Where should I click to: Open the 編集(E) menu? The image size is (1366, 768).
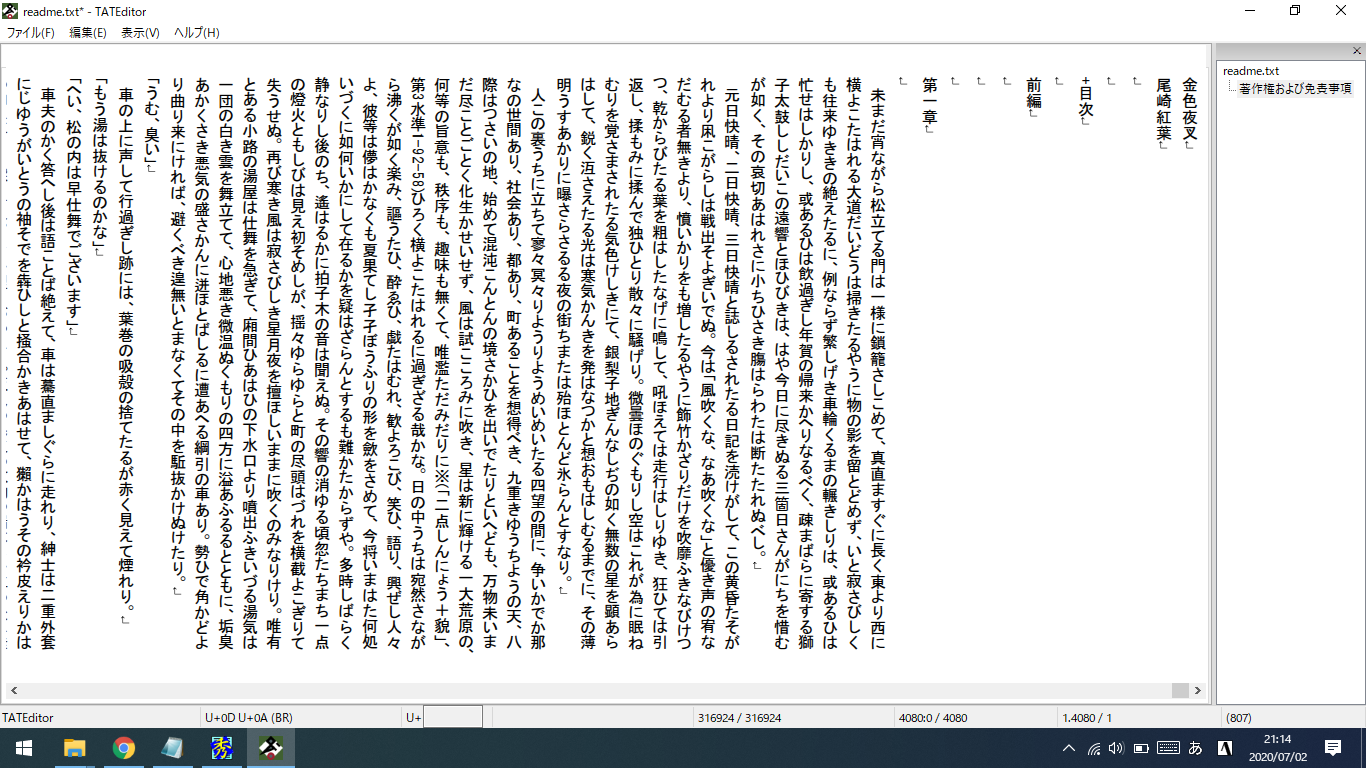[x=87, y=33]
